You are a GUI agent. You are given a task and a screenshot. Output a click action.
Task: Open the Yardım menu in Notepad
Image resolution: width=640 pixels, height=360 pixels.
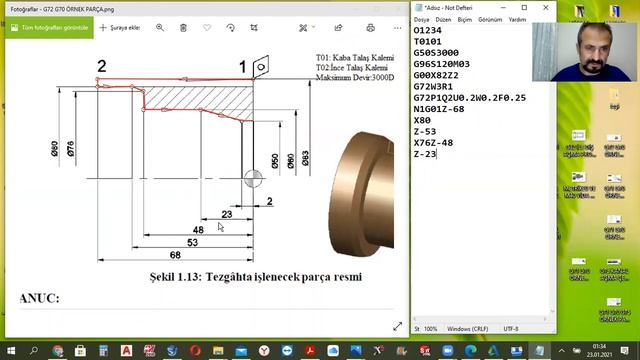[517, 20]
